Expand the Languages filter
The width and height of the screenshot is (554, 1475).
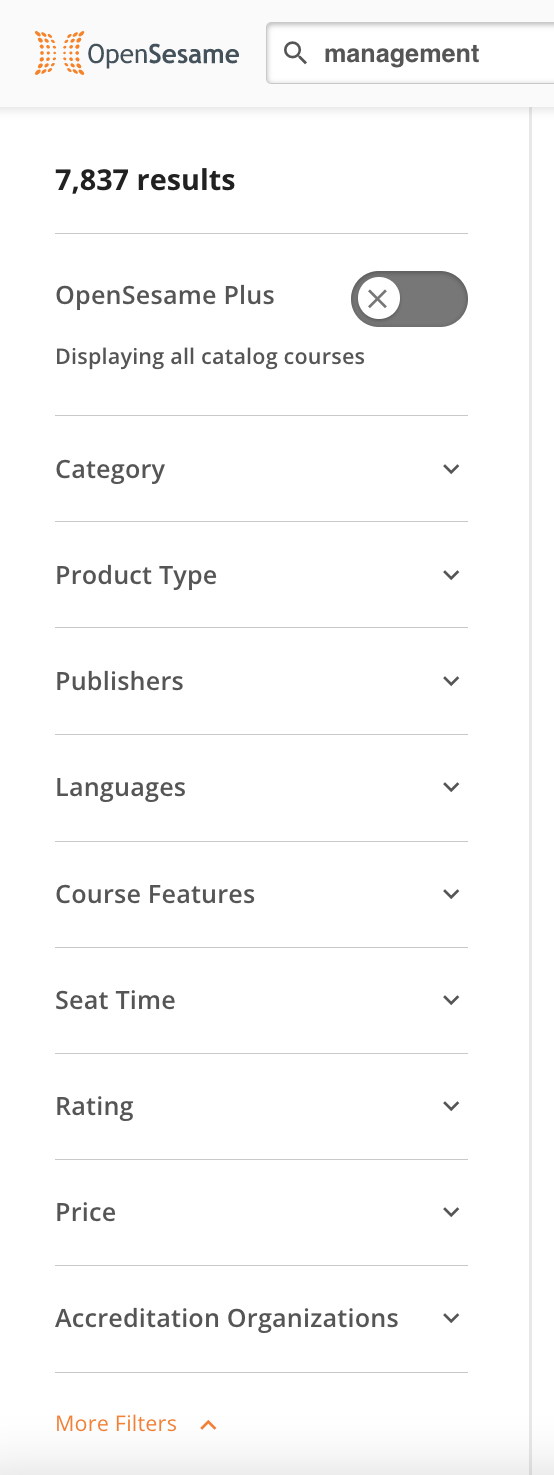tap(261, 787)
